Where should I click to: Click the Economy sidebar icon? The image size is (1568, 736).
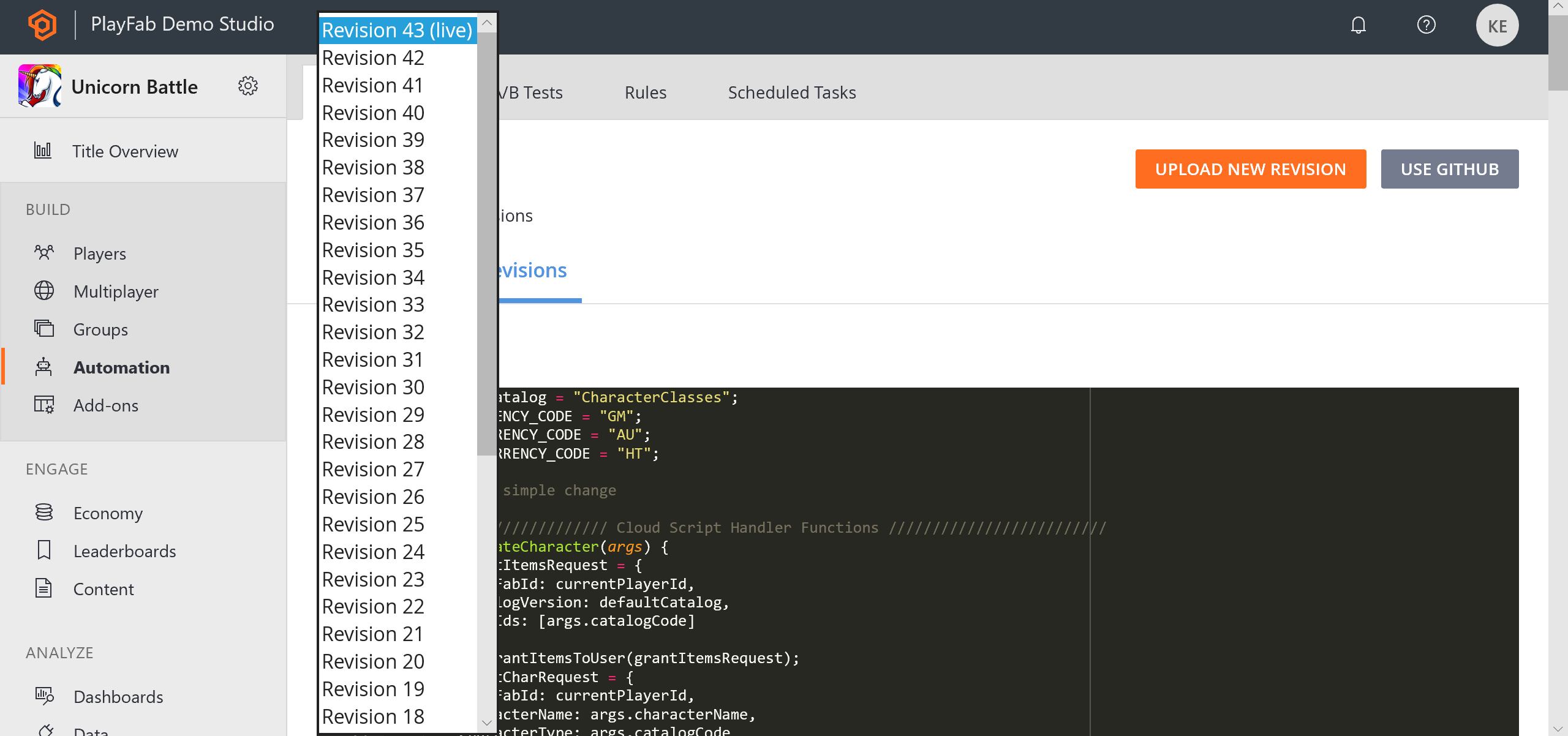click(x=44, y=513)
